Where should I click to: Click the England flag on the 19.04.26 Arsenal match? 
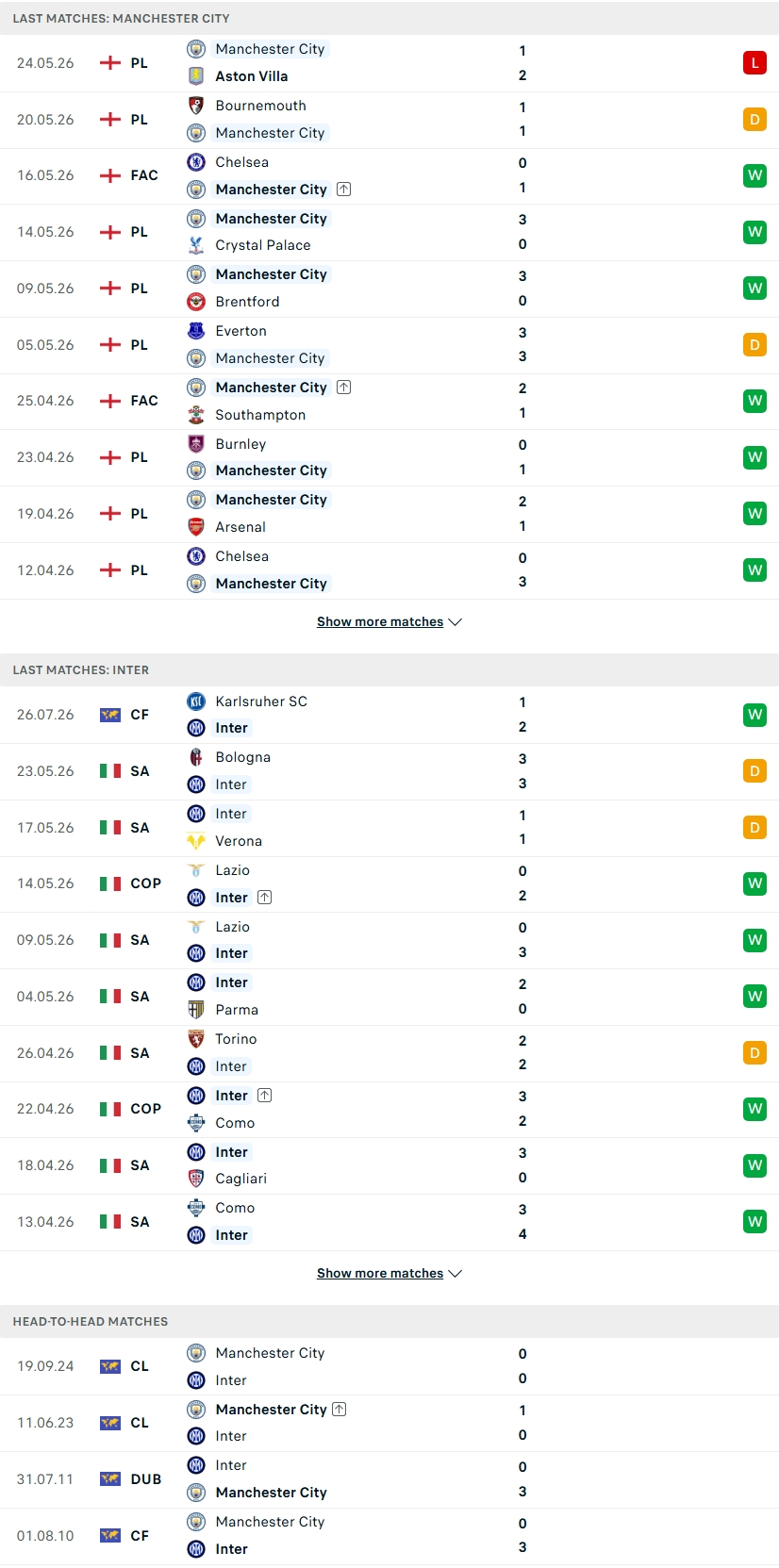tap(110, 514)
